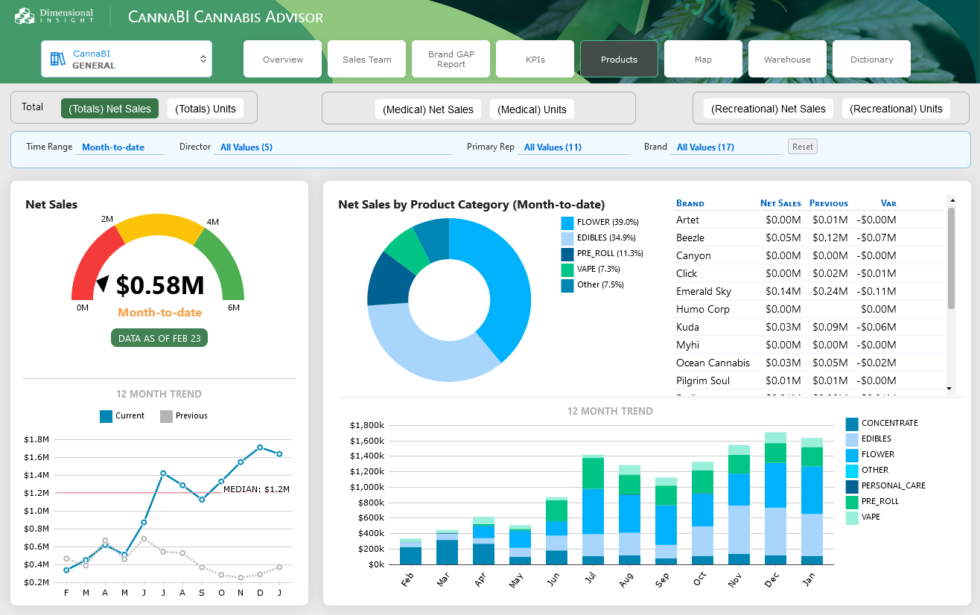This screenshot has width=980, height=615.
Task: Switch to (Recreational) Units
Action: (896, 108)
